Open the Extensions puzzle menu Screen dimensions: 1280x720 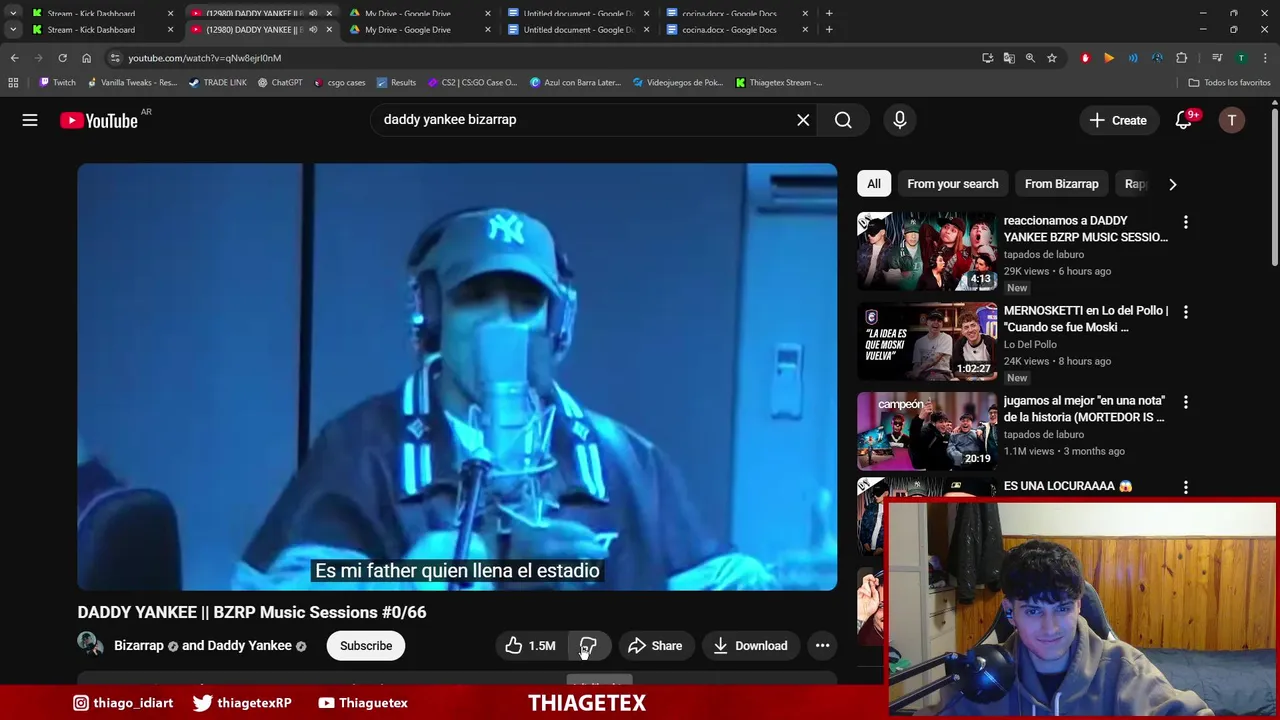click(1182, 58)
